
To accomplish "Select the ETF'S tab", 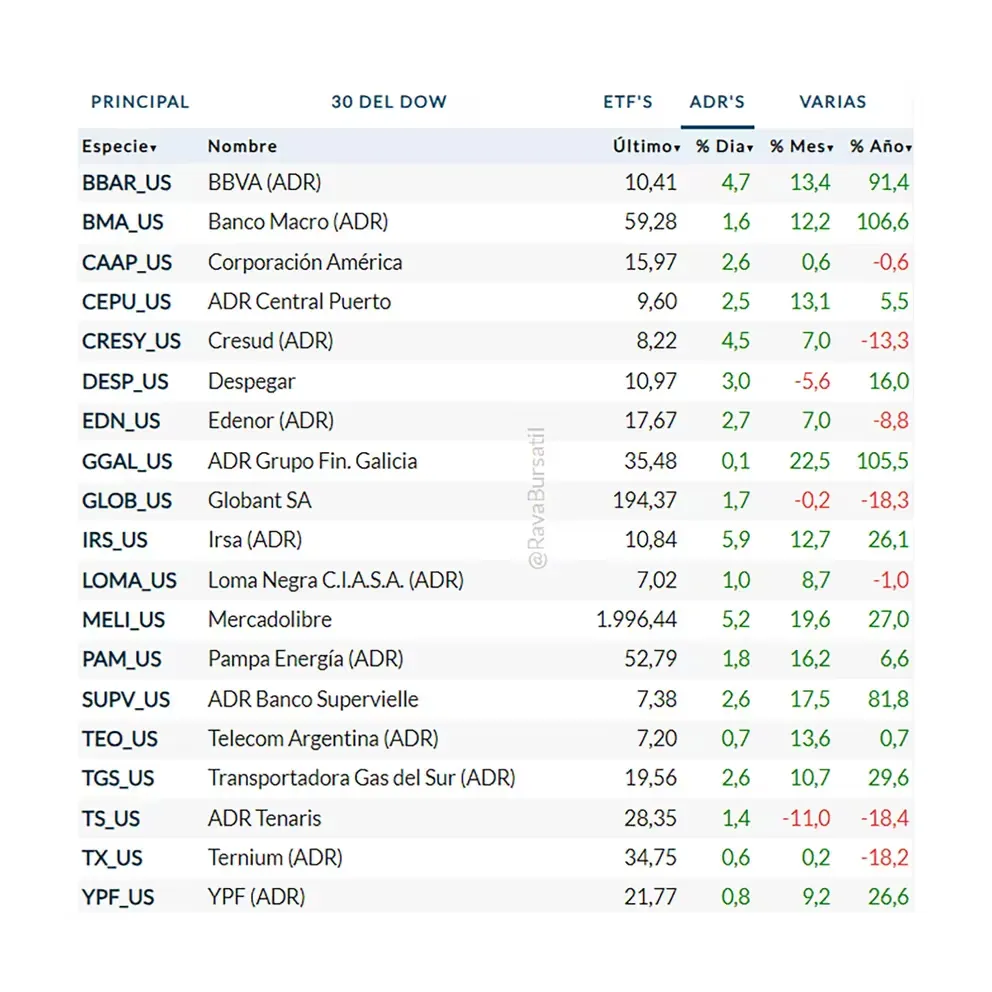I will (627, 102).
